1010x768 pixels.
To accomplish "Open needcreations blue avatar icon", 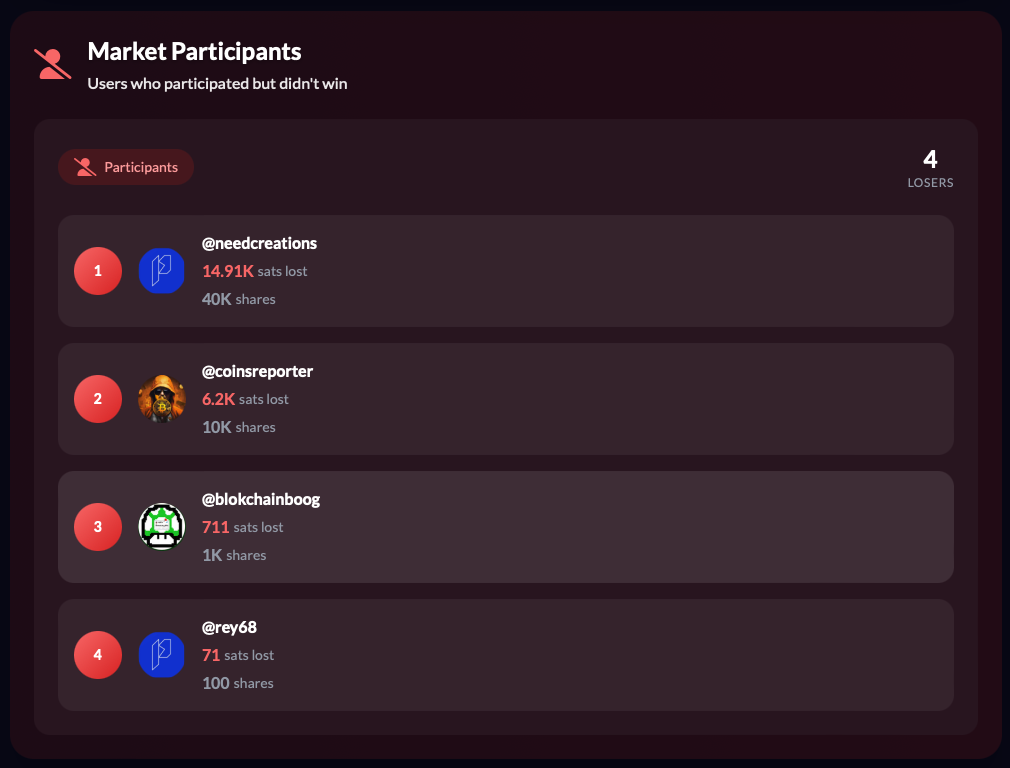I will pos(162,271).
